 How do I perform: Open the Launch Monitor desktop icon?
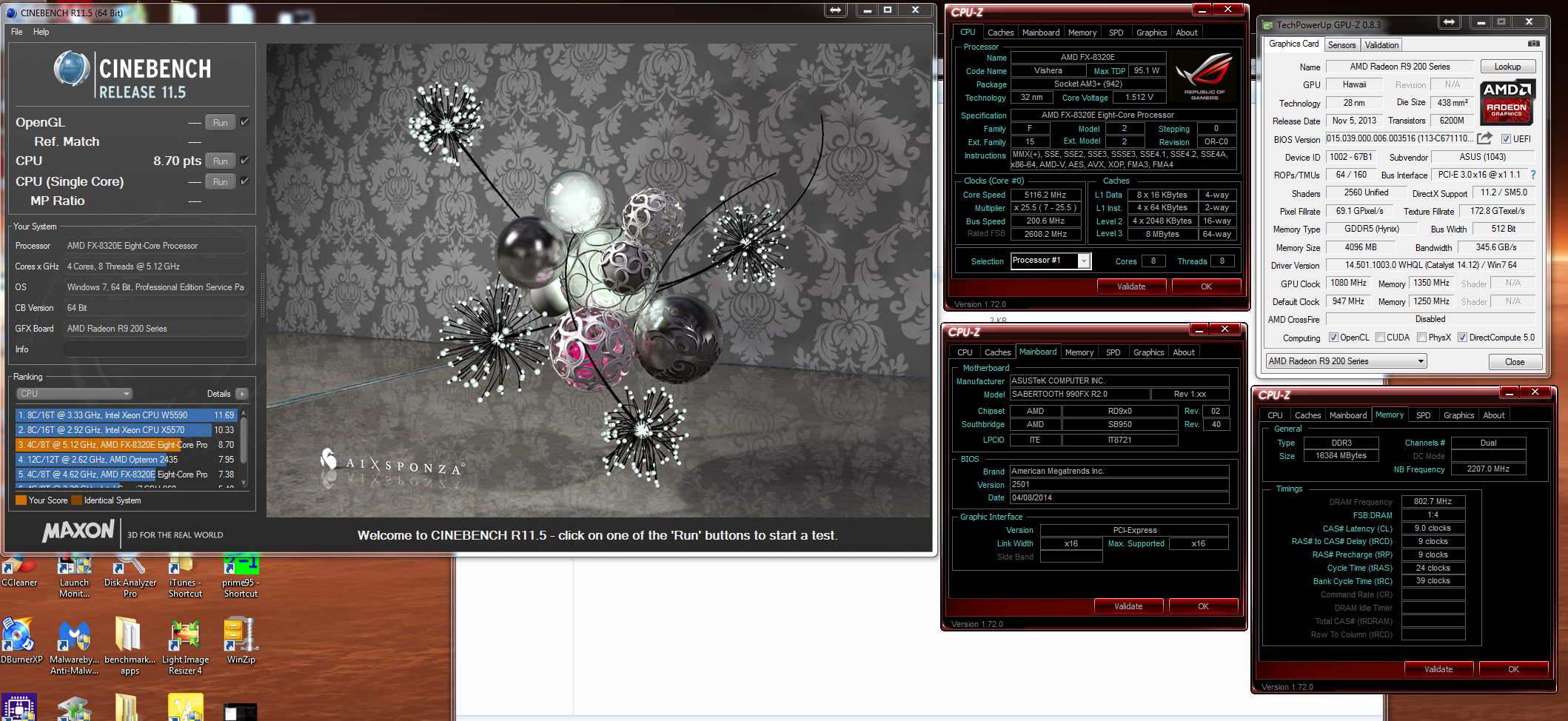tap(74, 577)
